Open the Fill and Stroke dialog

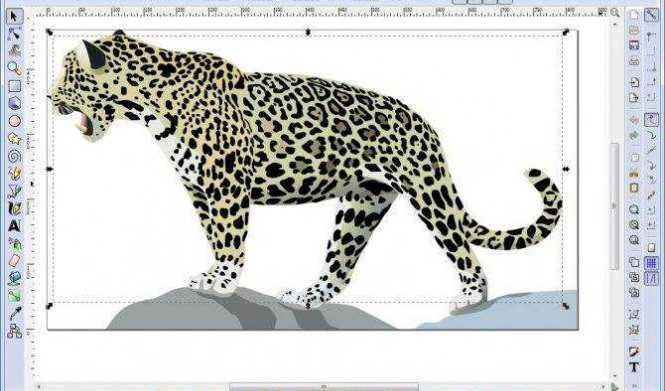(x=634, y=352)
